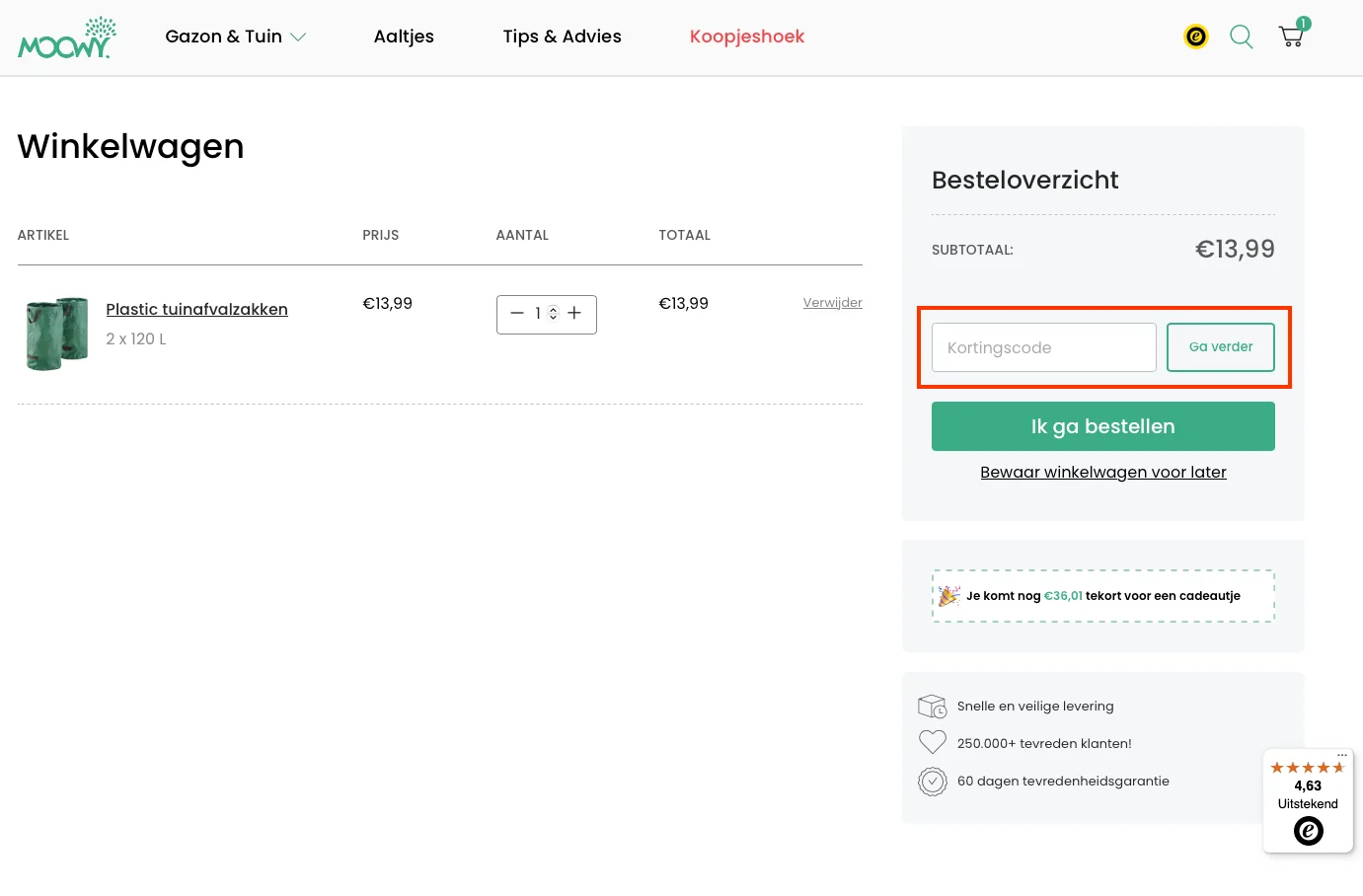Click the 4,63 star rating
This screenshot has height=896, width=1363.
(x=1308, y=785)
